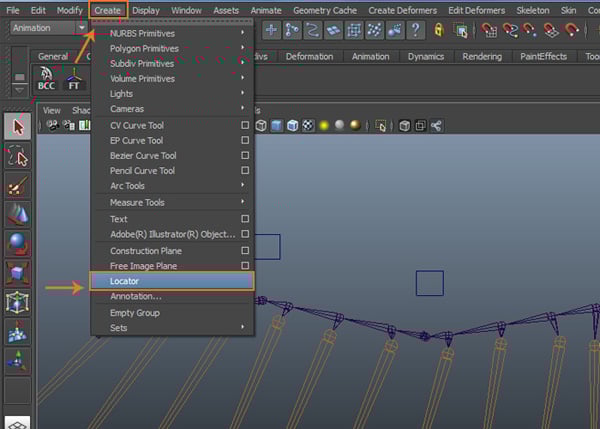The image size is (600, 429).
Task: Click the surface plane toolbar icon
Action: [x=333, y=30]
